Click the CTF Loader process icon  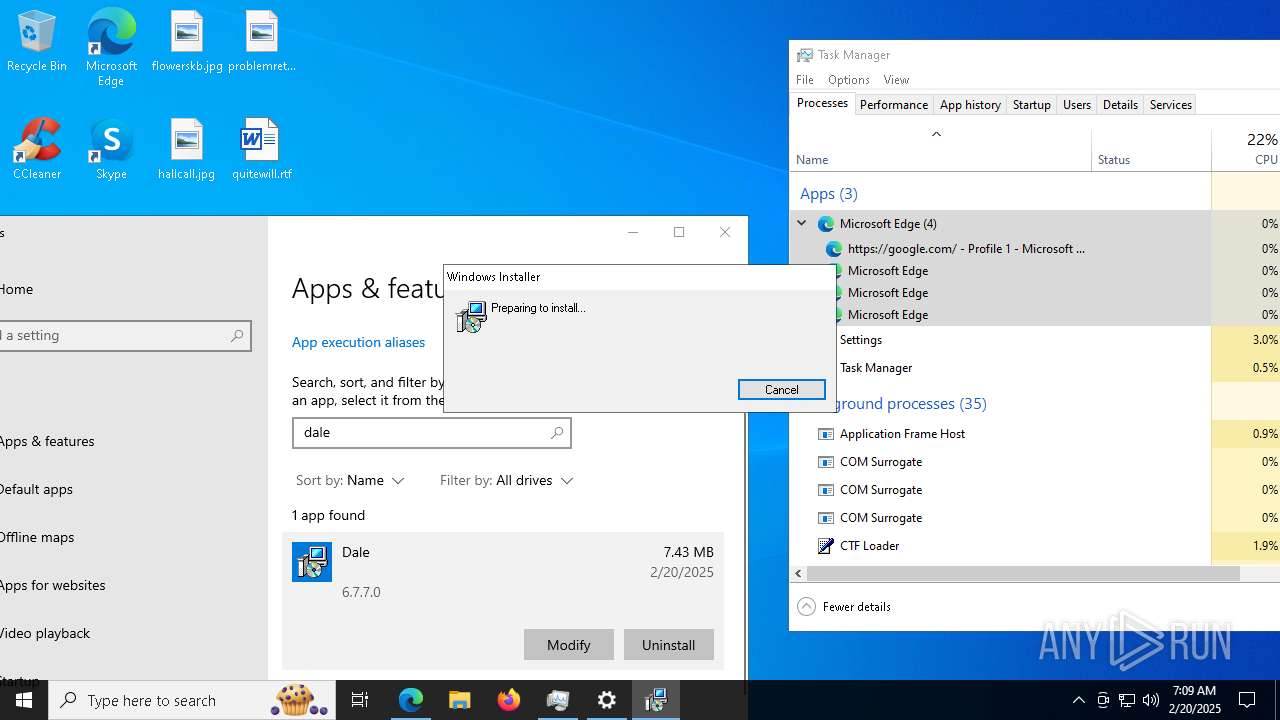tap(826, 546)
